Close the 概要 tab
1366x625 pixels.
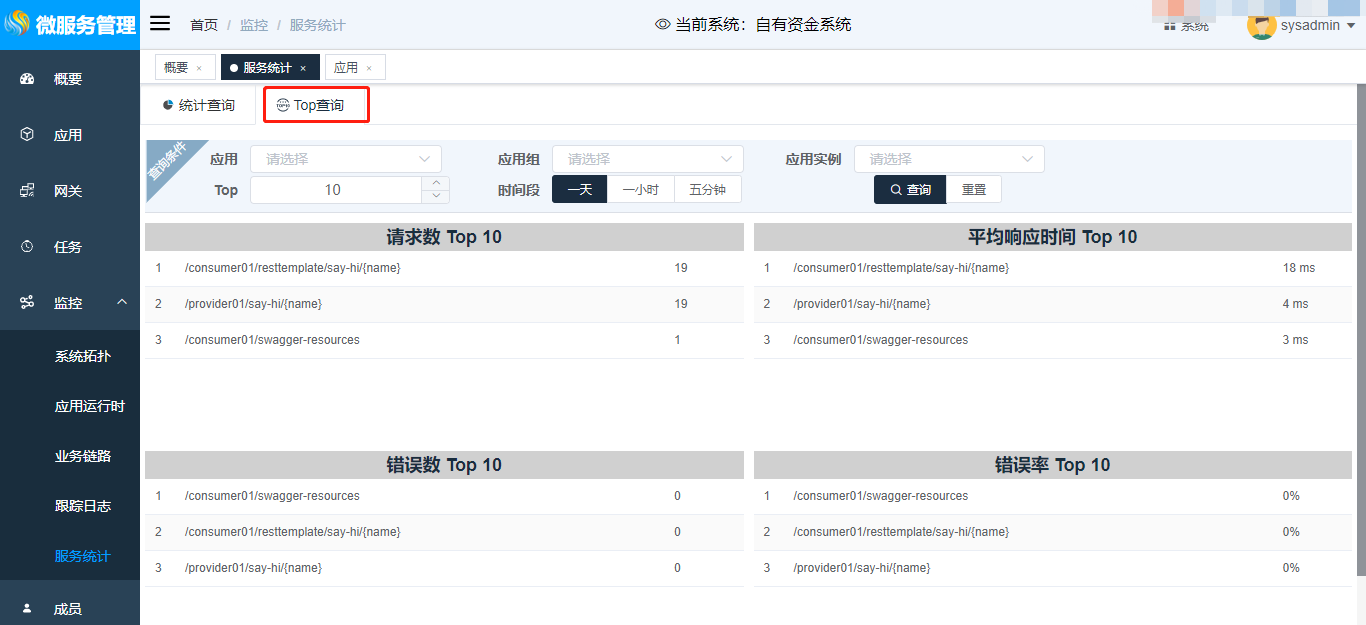[199, 68]
